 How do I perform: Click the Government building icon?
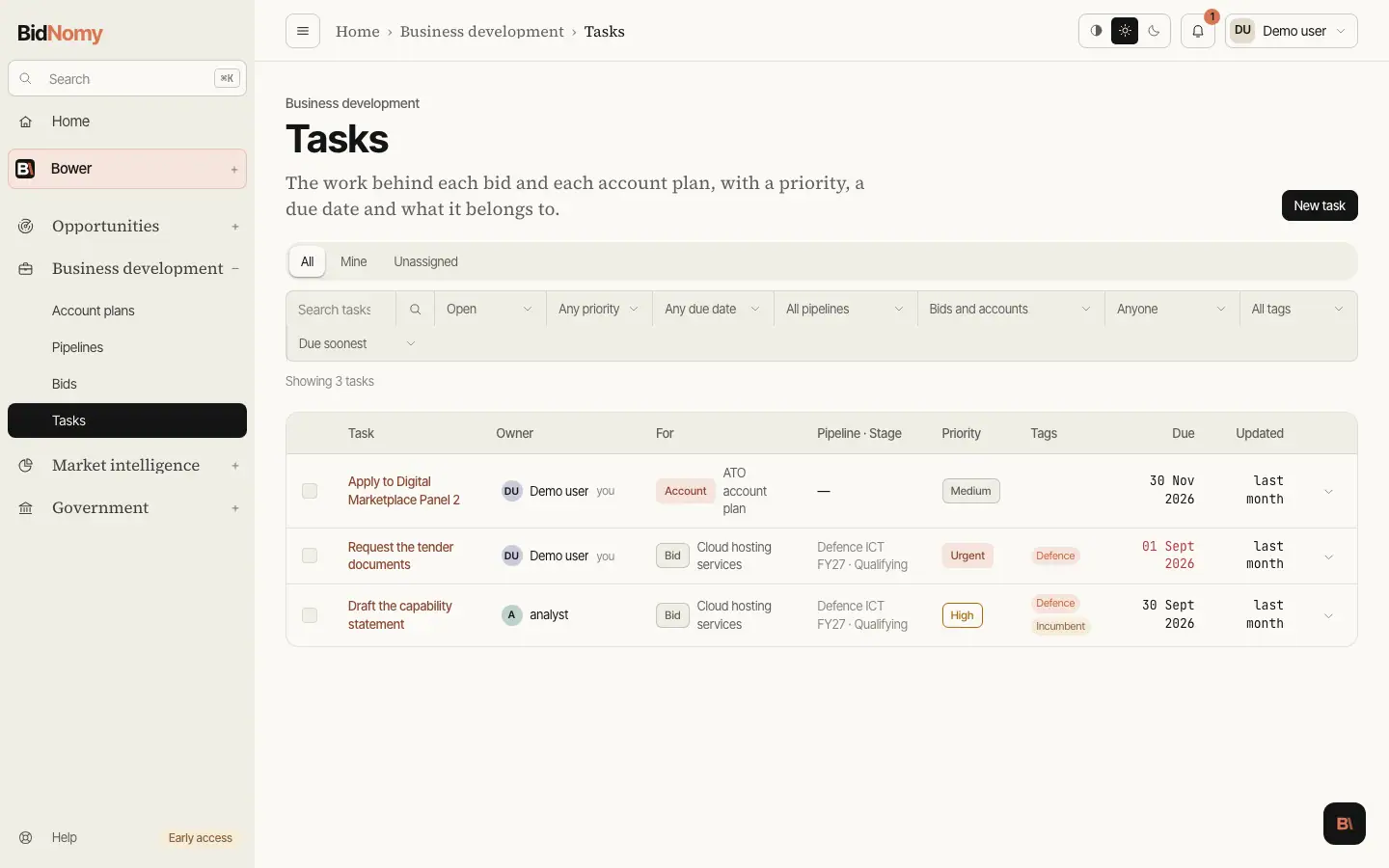pyautogui.click(x=26, y=508)
